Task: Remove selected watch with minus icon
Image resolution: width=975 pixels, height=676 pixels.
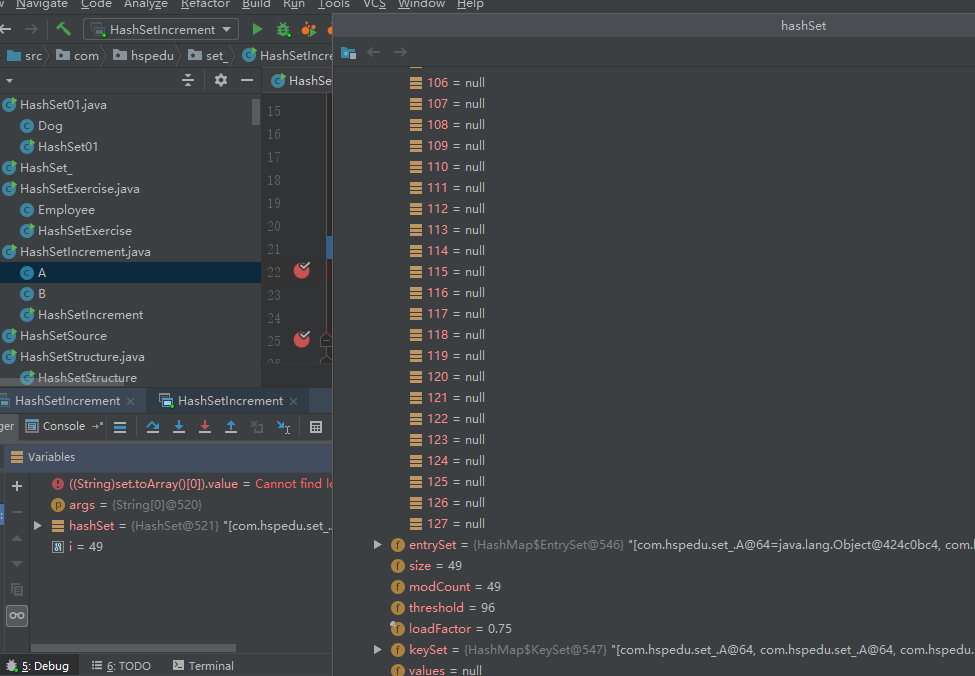Action: tap(17, 512)
